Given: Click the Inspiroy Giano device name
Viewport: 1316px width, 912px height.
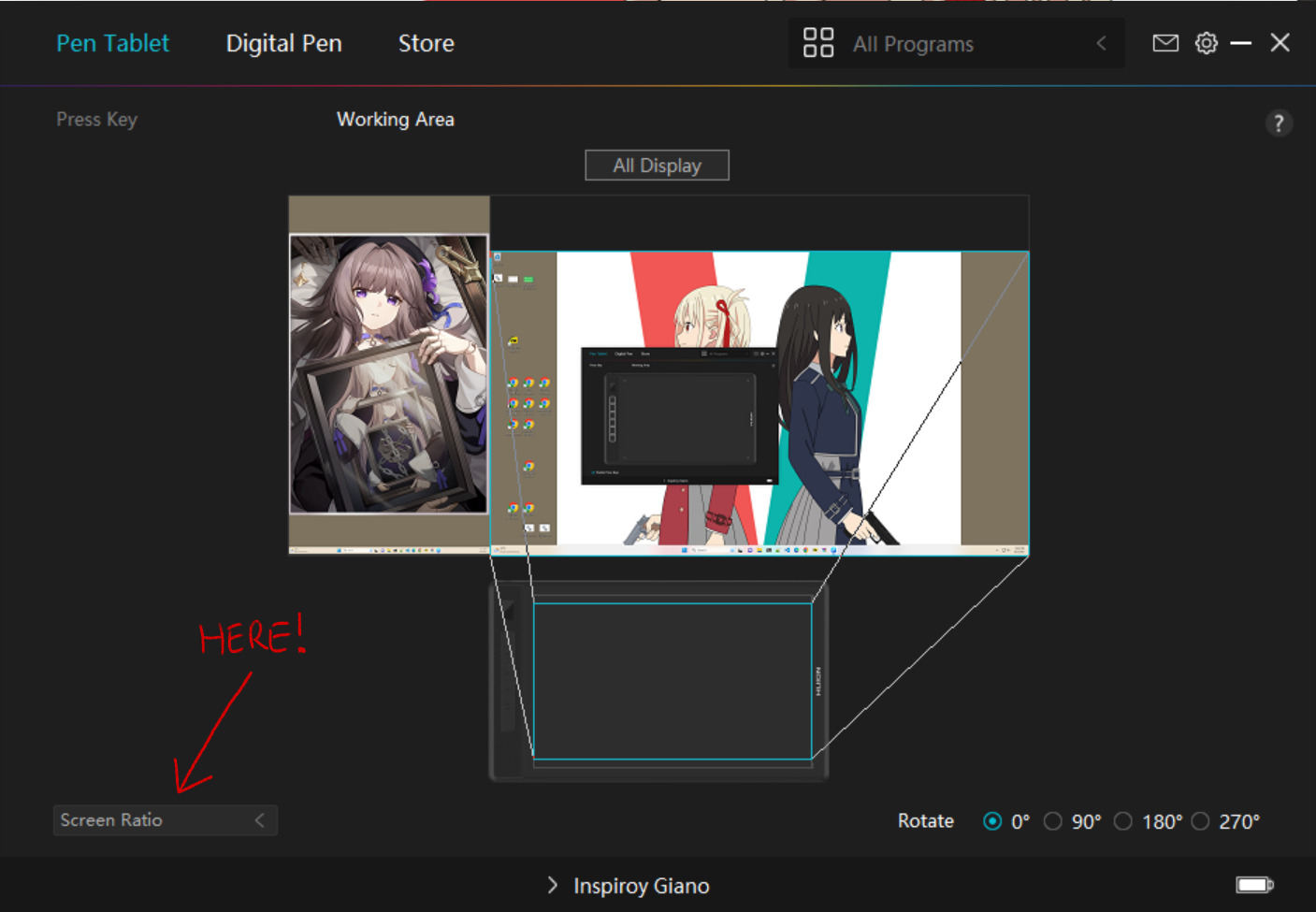Looking at the screenshot, I should [642, 886].
